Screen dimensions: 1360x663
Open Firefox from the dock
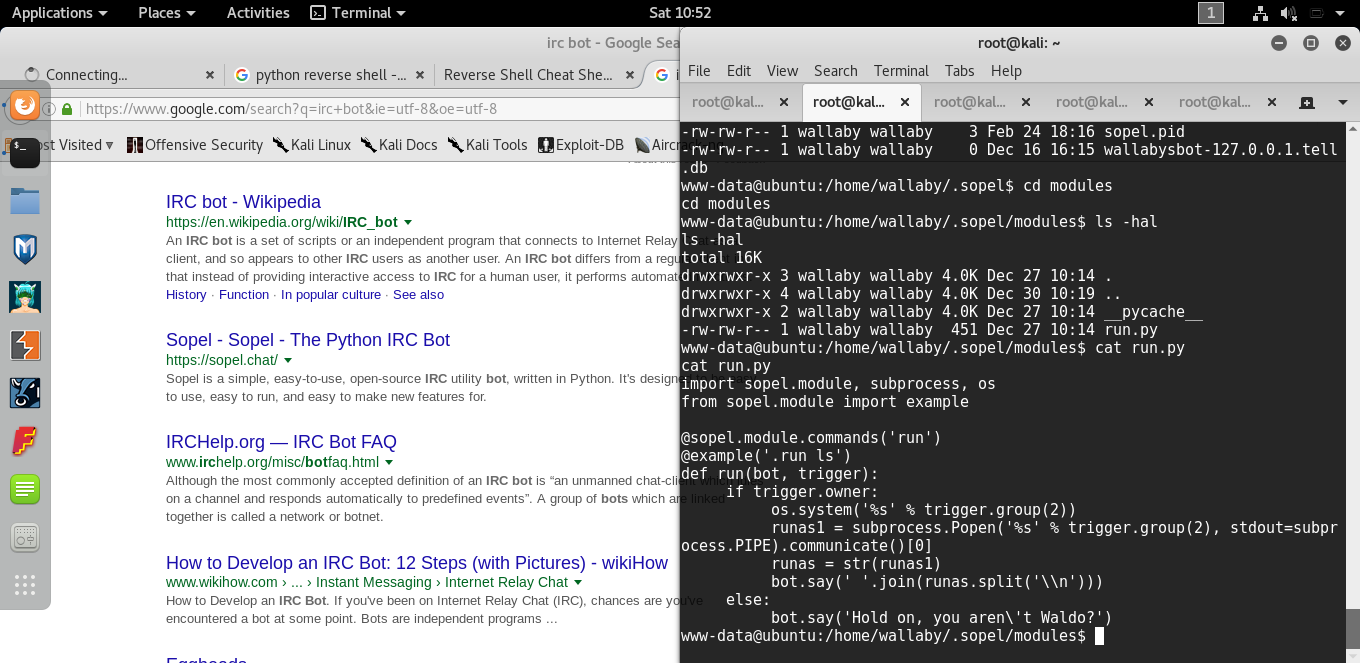24,104
